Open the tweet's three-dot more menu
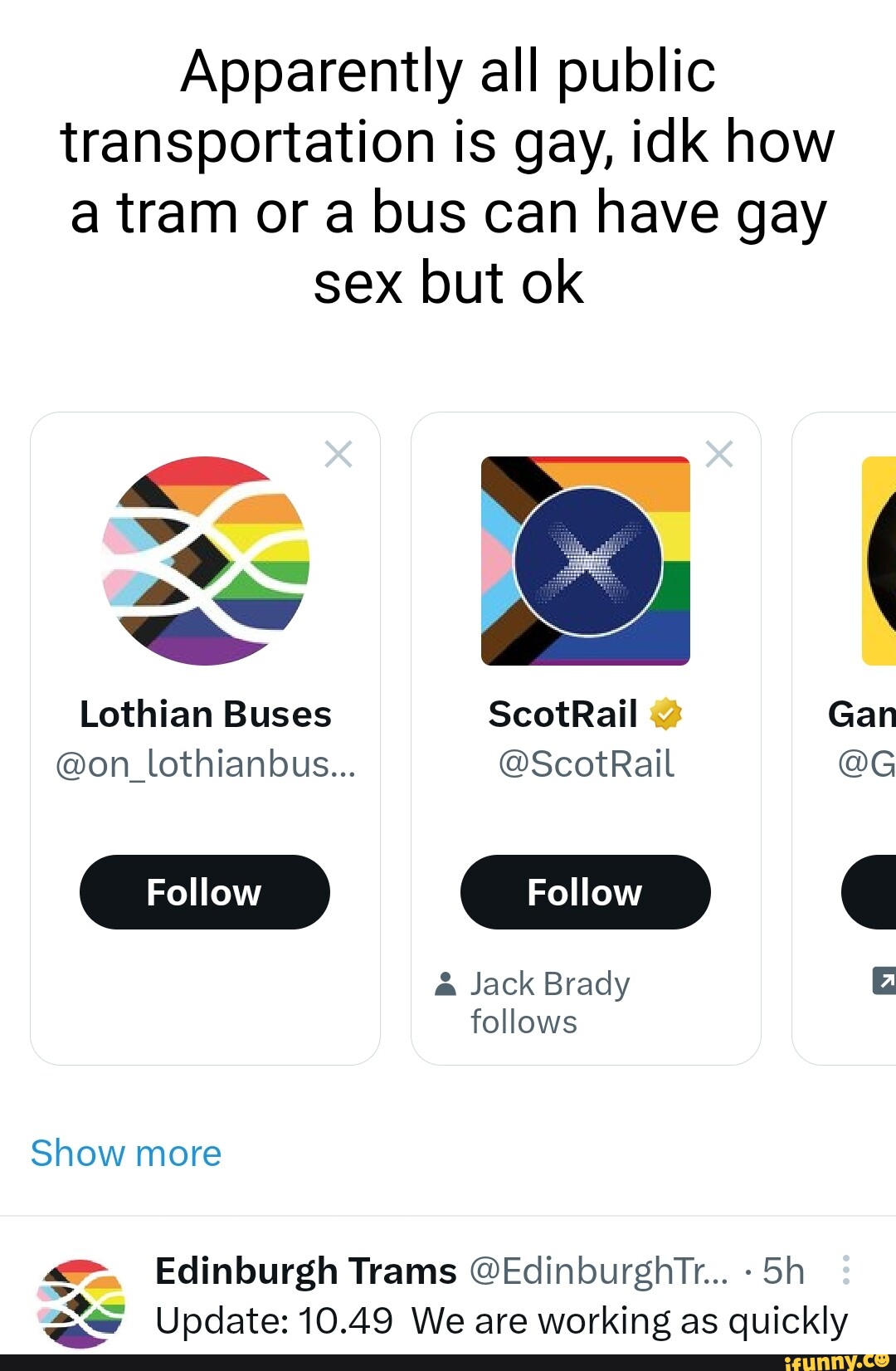Viewport: 896px width, 1371px height. point(845,1270)
